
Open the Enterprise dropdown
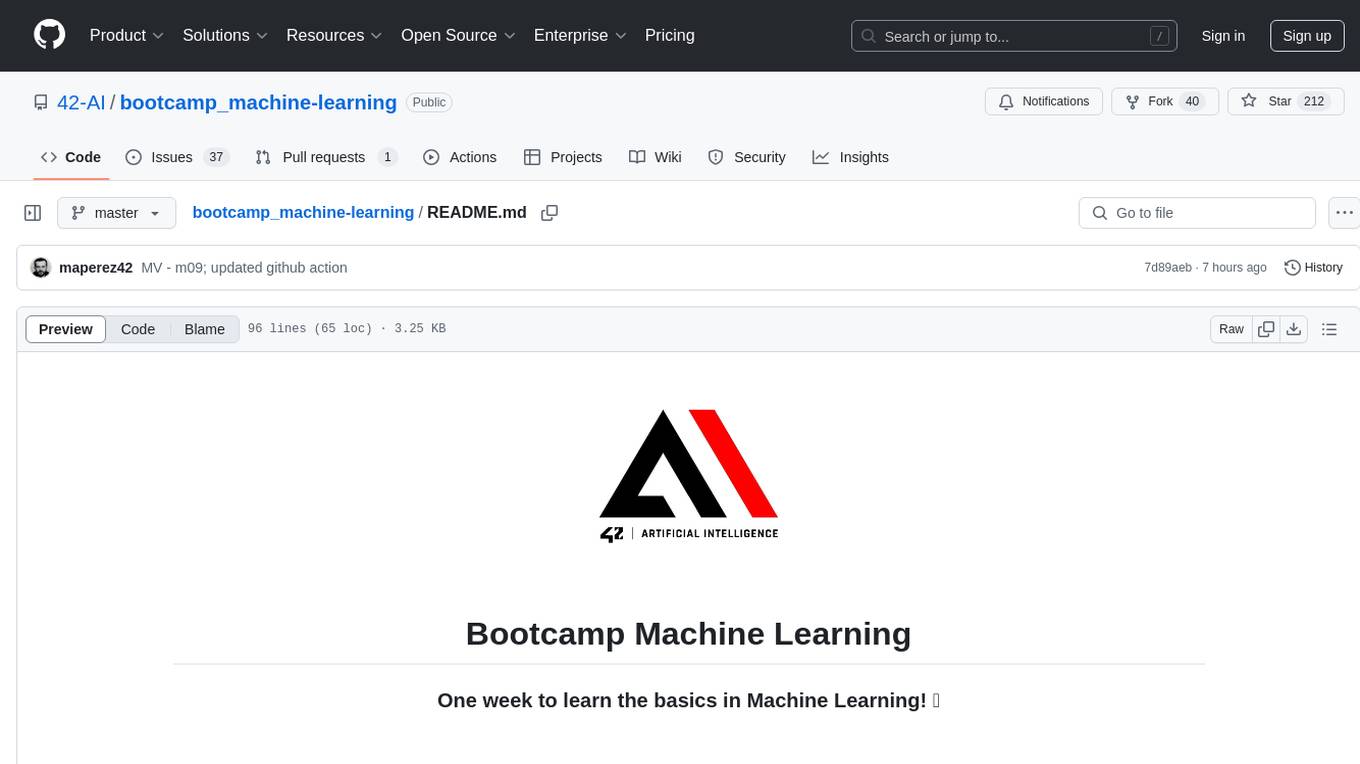580,35
